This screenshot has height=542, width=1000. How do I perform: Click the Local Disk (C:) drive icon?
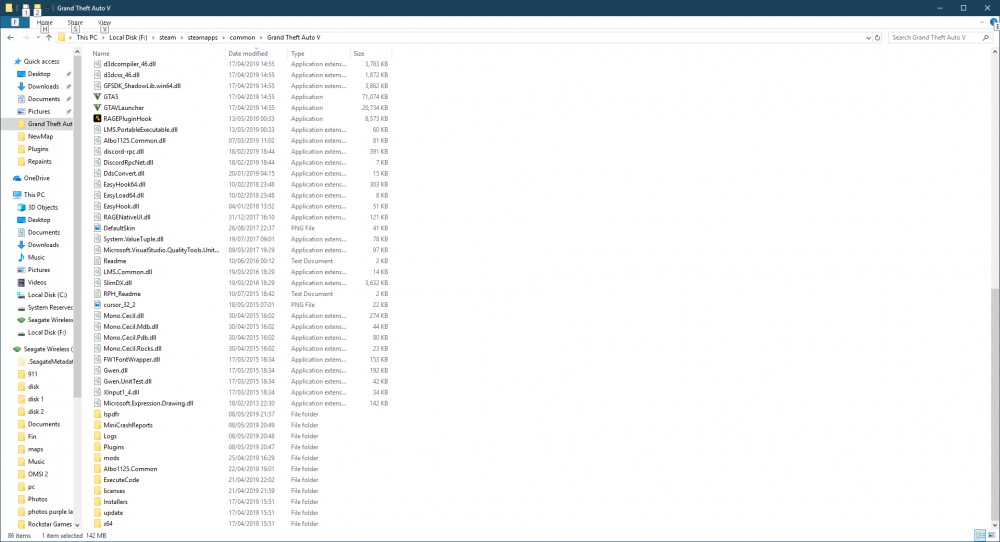coord(21,295)
